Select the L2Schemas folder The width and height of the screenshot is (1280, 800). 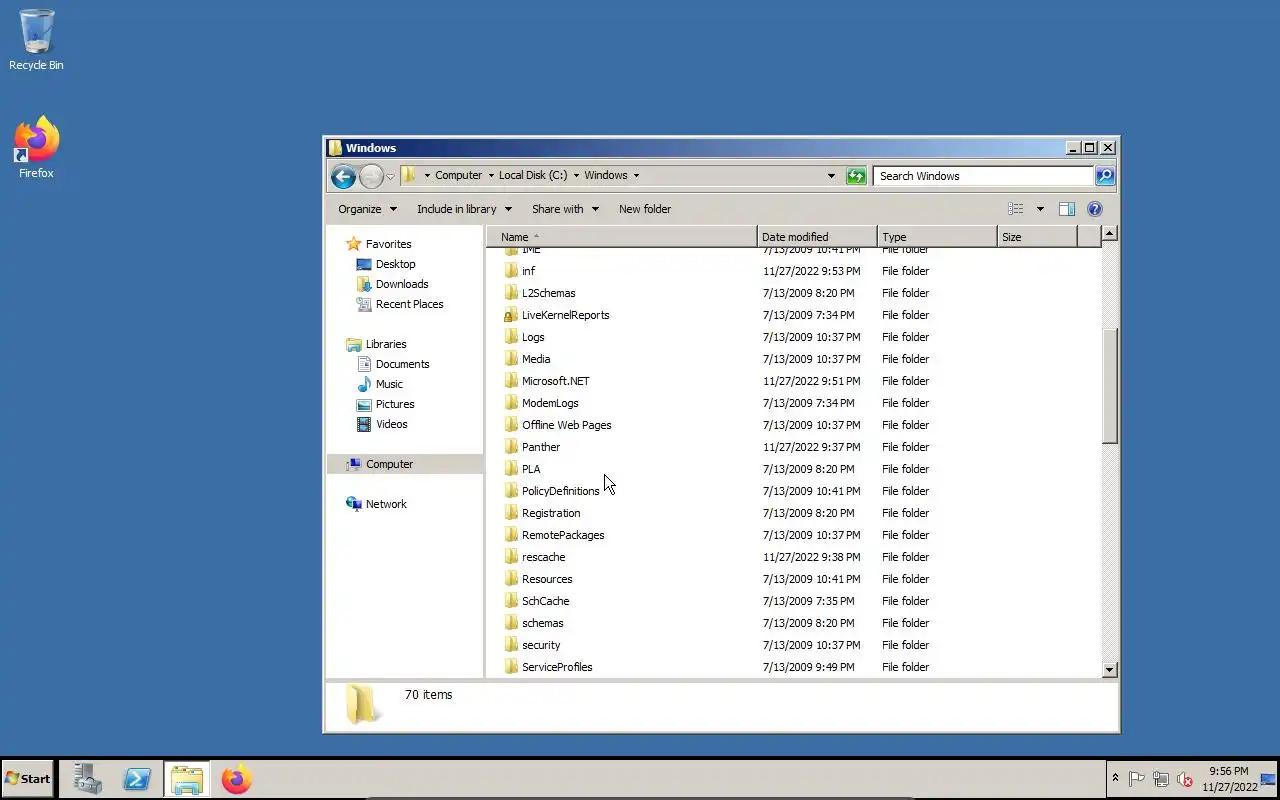[x=548, y=293]
